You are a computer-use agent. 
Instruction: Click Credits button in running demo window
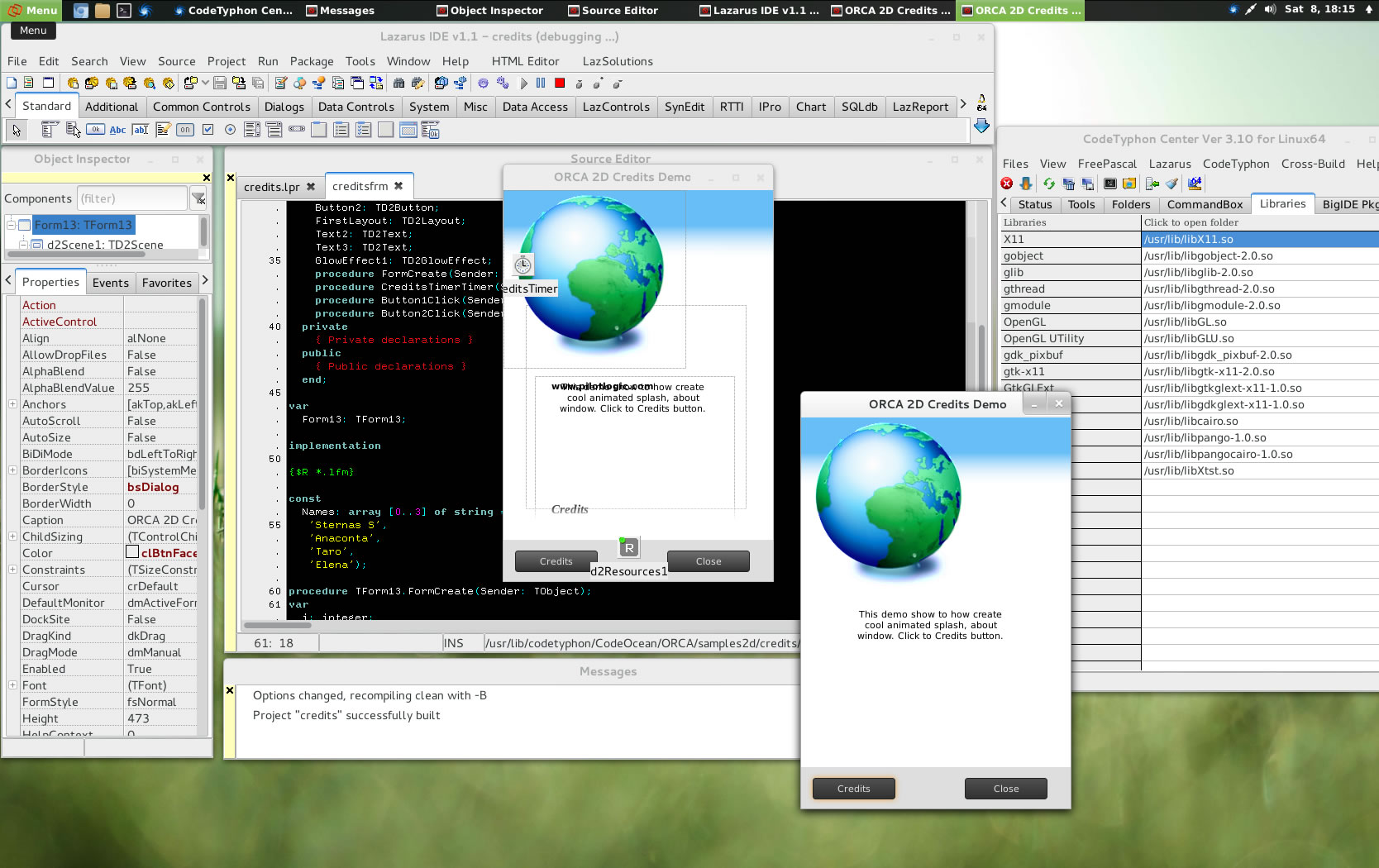click(853, 789)
